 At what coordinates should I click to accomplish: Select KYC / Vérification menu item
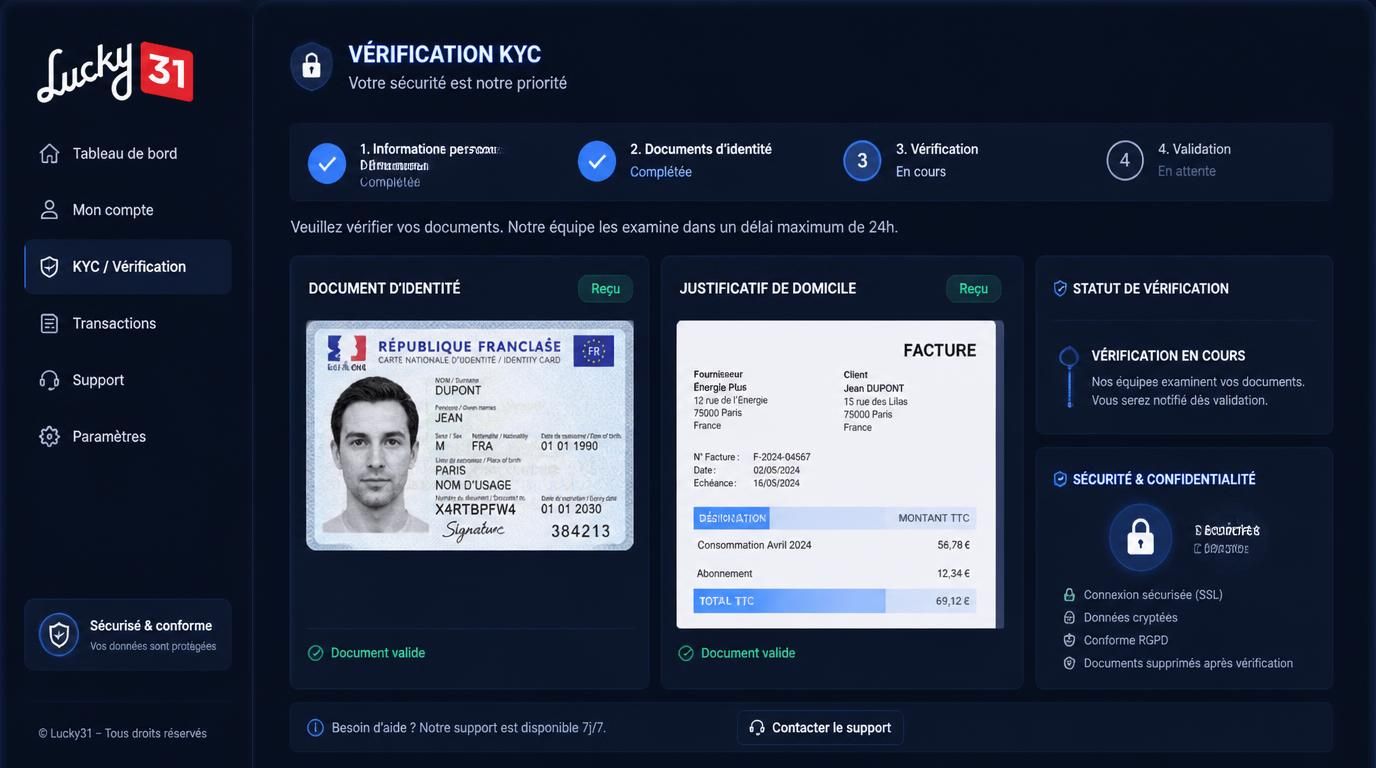click(128, 267)
